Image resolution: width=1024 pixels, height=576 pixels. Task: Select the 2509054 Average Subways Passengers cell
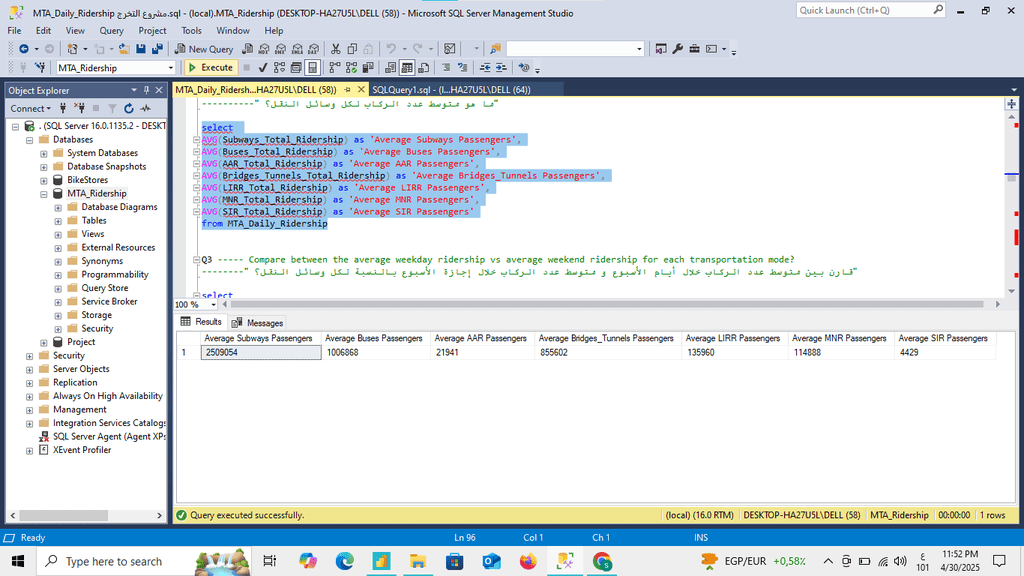tap(261, 353)
